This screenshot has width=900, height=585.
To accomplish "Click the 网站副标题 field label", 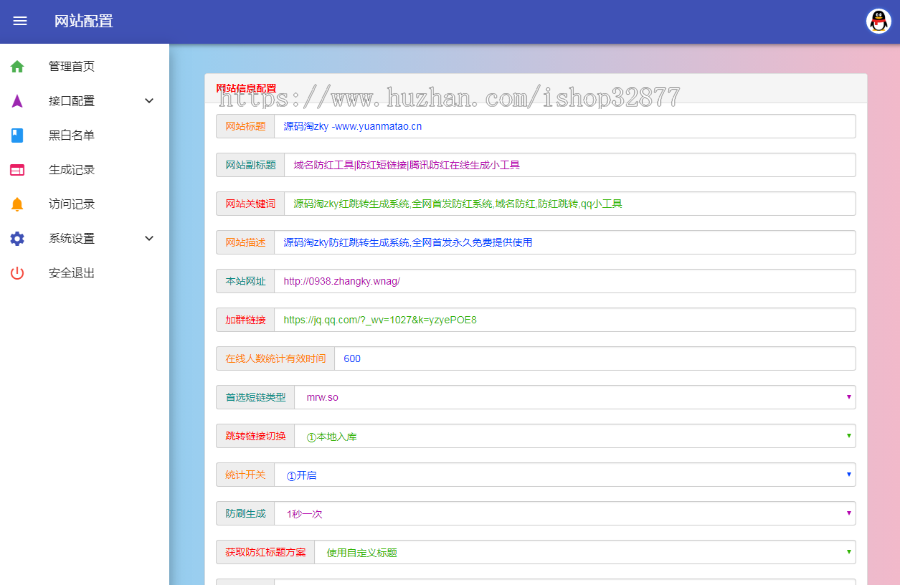I will pyautogui.click(x=251, y=165).
